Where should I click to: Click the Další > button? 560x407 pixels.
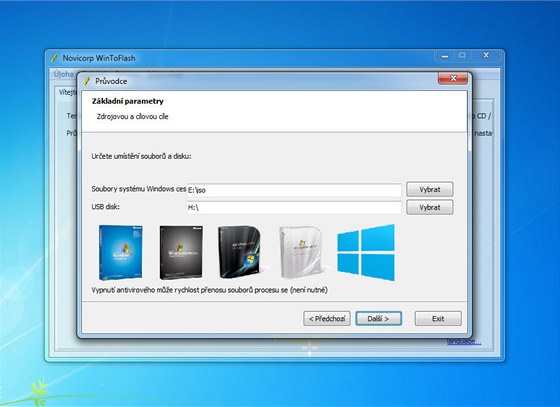[x=378, y=318]
